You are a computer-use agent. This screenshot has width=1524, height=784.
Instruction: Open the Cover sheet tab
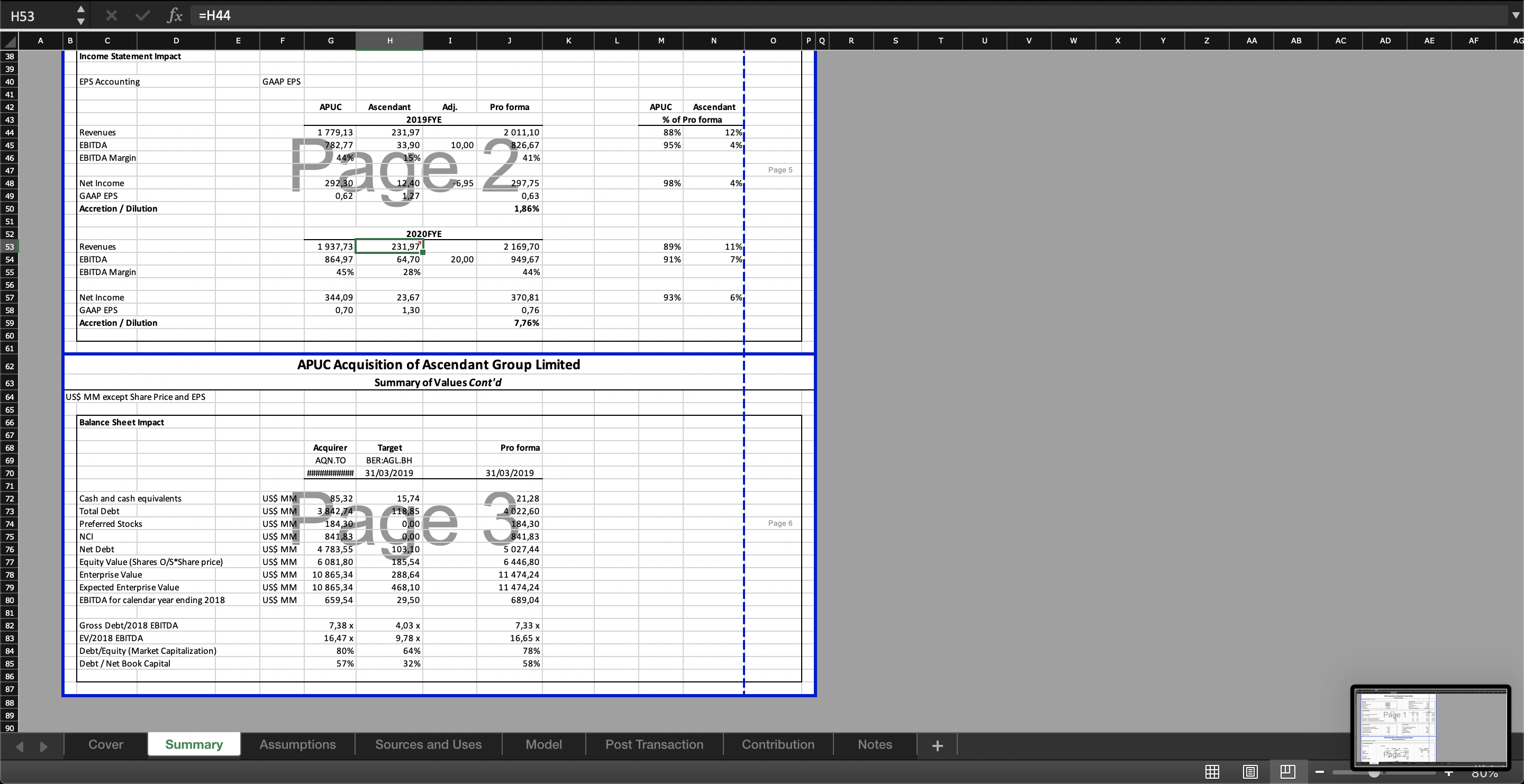click(x=105, y=744)
